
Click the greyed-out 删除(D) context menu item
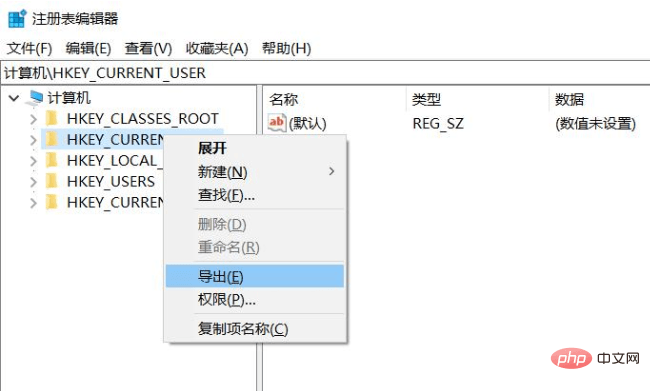pyautogui.click(x=255, y=224)
